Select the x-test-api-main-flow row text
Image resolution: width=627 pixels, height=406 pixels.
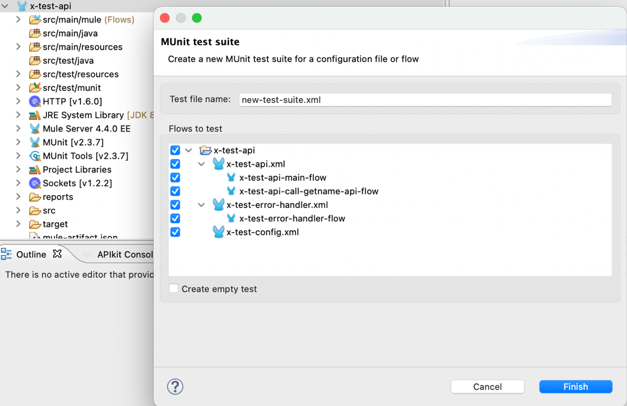click(283, 178)
